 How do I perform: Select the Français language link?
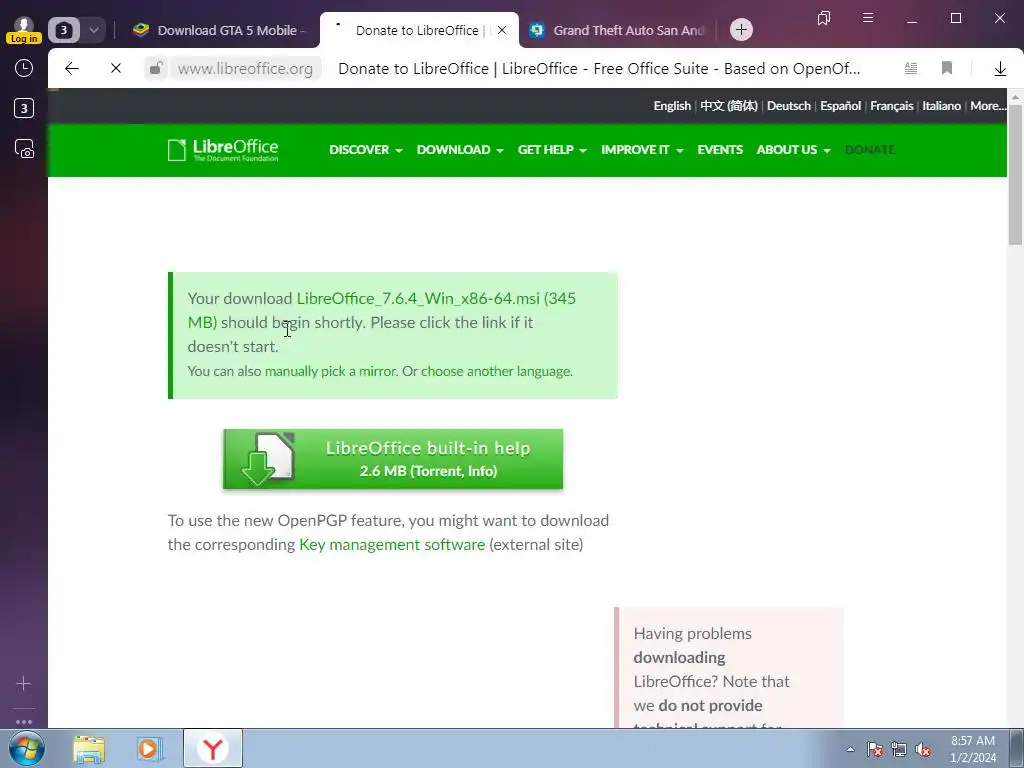891,106
